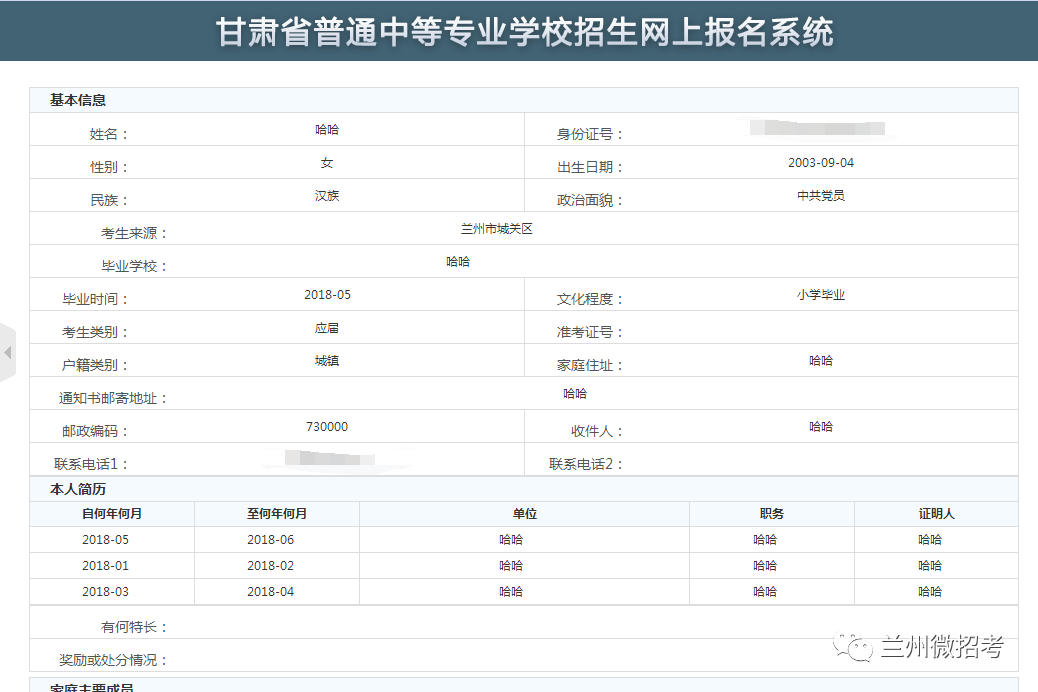Viewport: 1038px width, 692px height.
Task: Click the 兰州微招考 watermark text
Action: pos(941,648)
